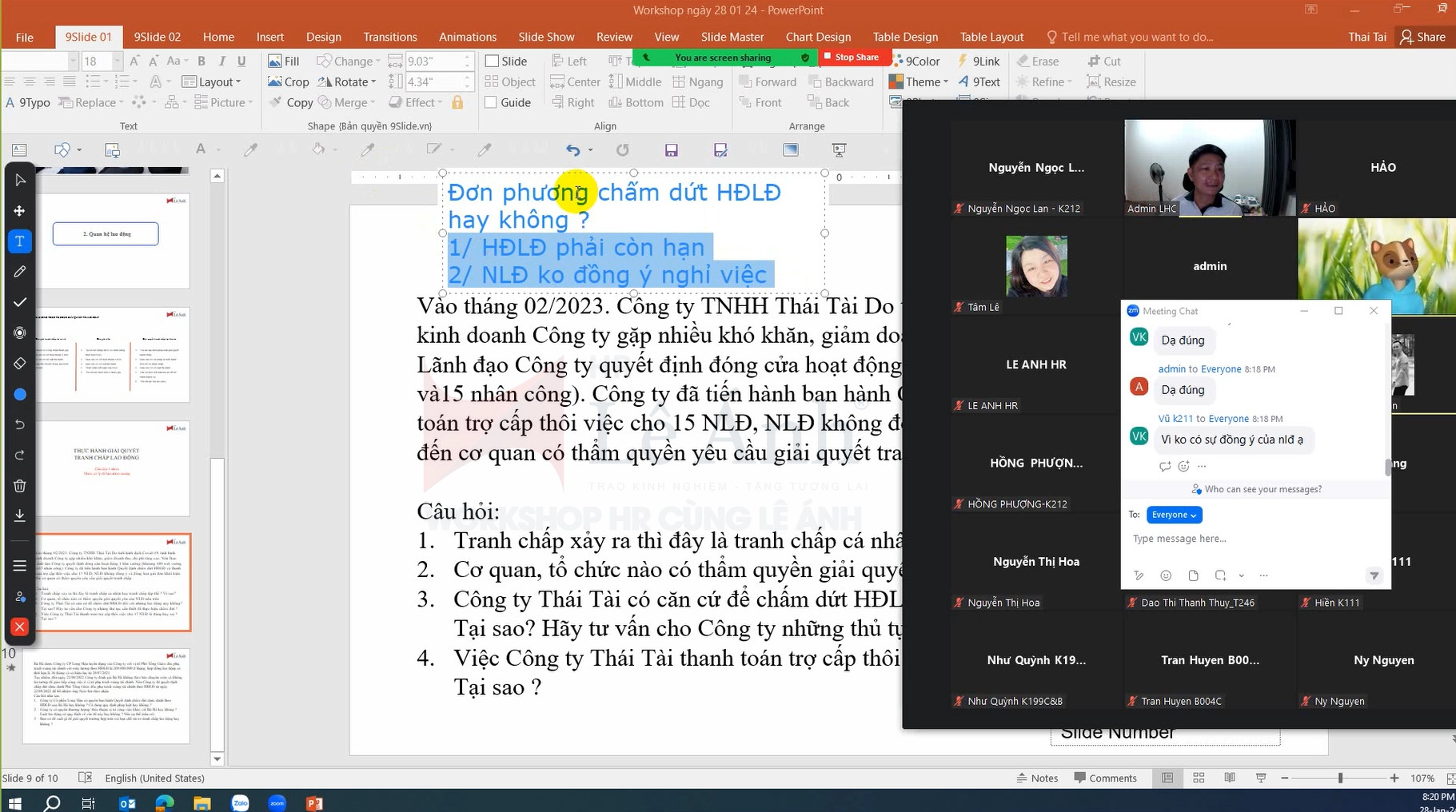Click the eraser tool in annotation toolbar
Viewport: 1456px width, 812px height.
(20, 364)
